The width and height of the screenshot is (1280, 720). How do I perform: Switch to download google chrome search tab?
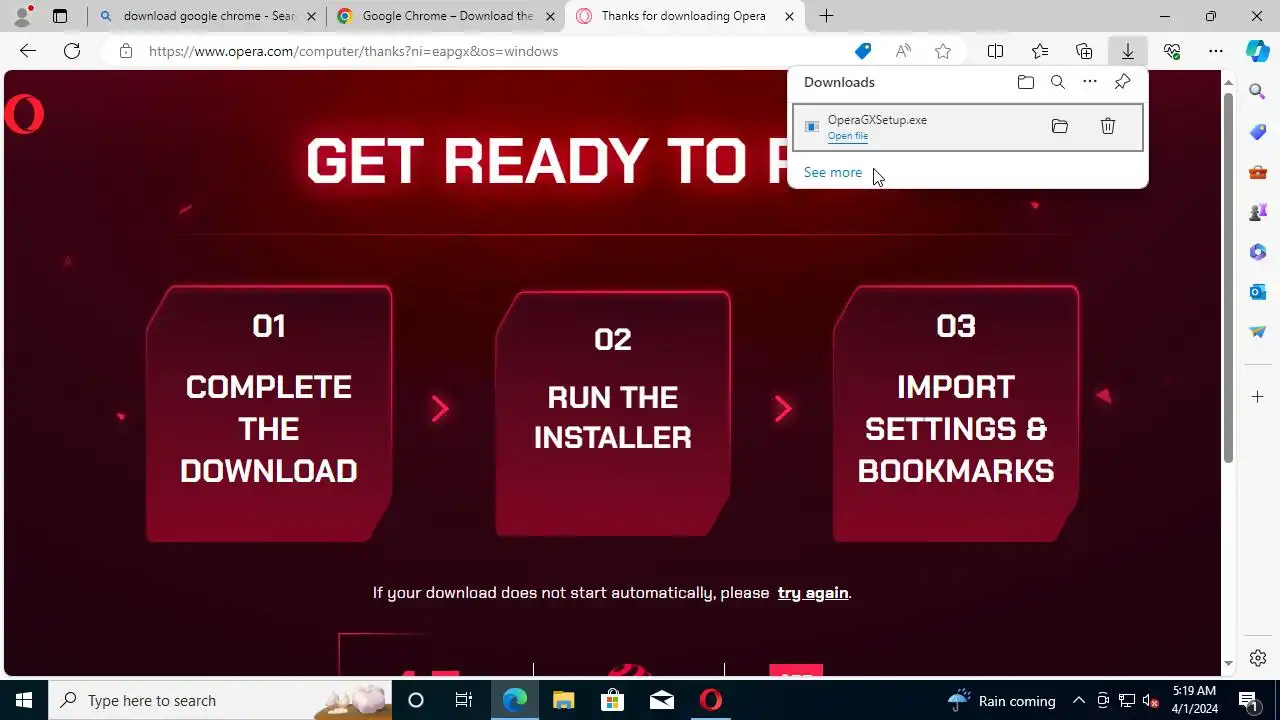click(x=207, y=16)
